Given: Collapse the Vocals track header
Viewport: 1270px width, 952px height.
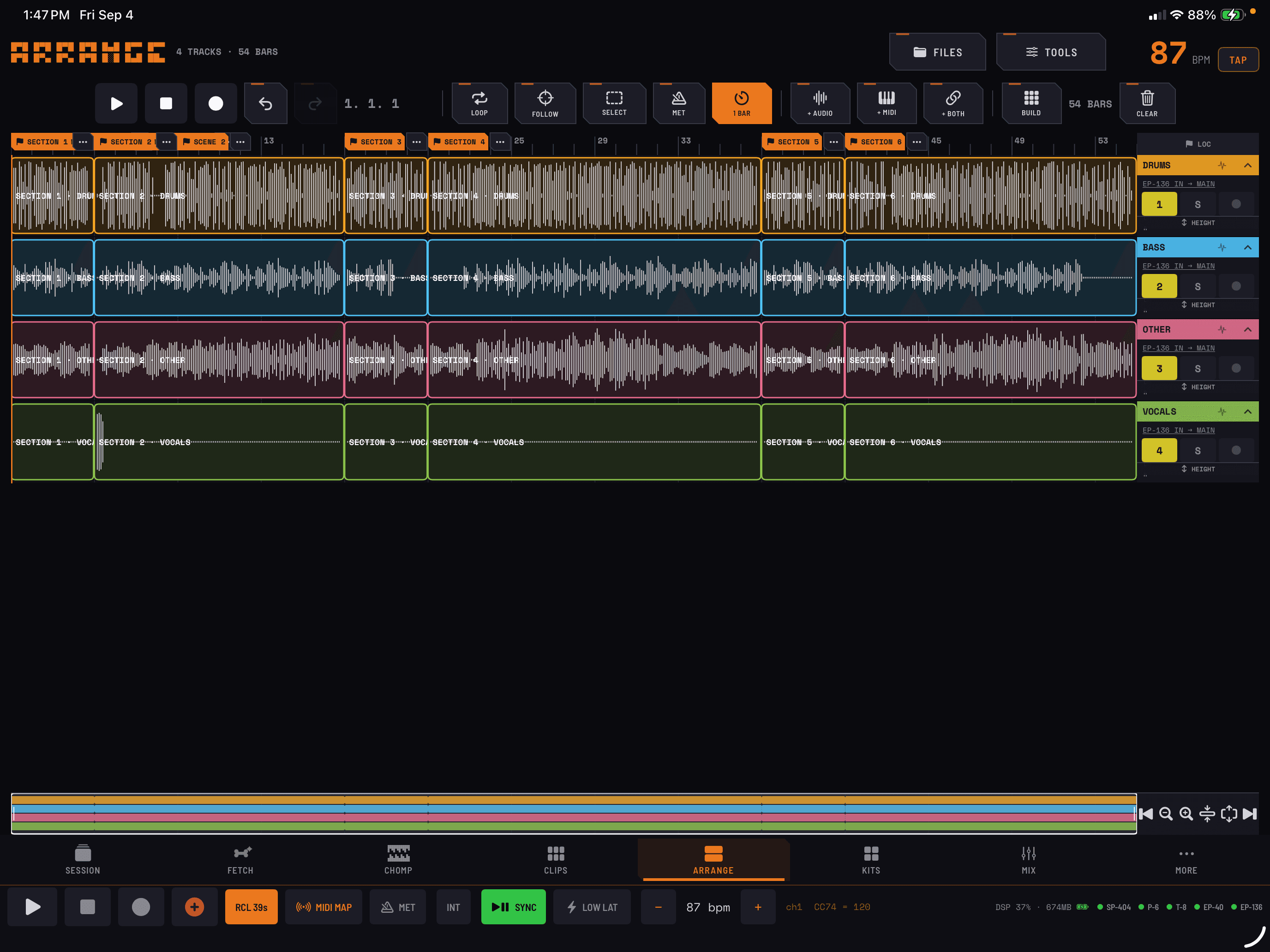Looking at the screenshot, I should coord(1247,411).
